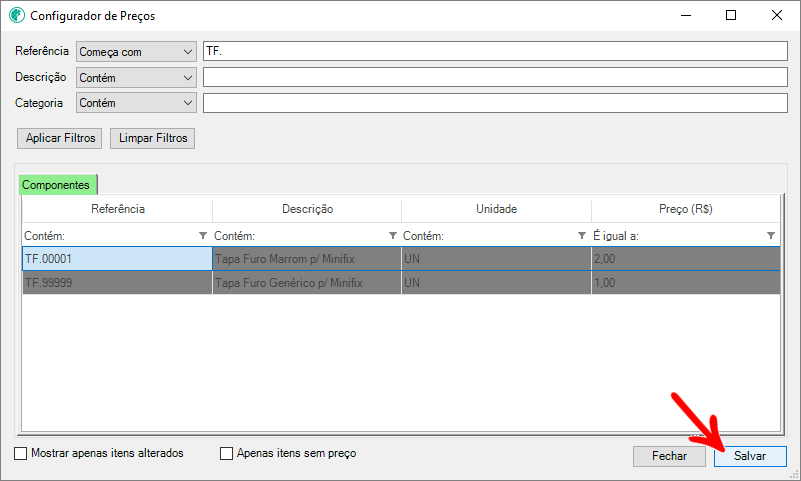801x481 pixels.
Task: Click the Configurador de Preços app icon
Action: [x=16, y=16]
